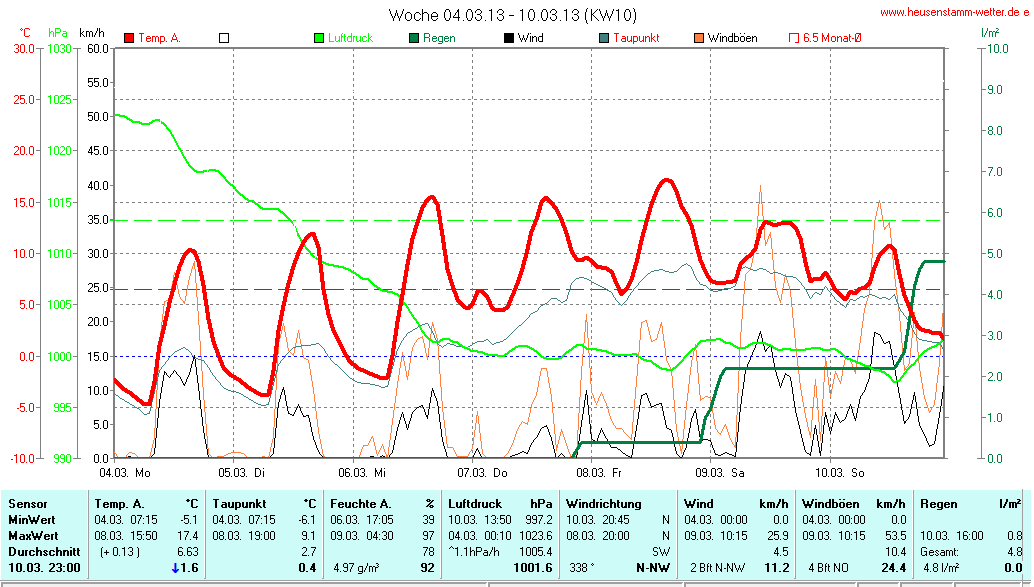Click the Luftdruck legend text label
The width and height of the screenshot is (1034, 587).
351,38
